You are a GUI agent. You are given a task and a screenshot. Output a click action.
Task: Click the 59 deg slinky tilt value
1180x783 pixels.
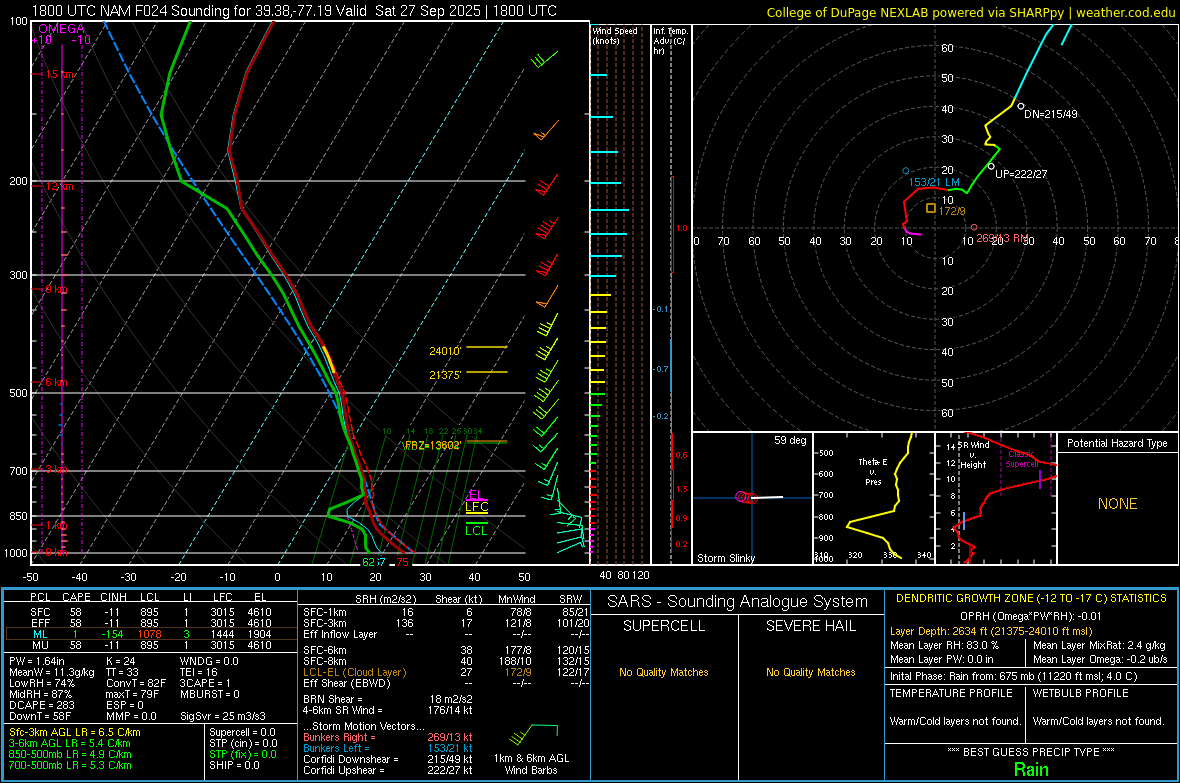(x=790, y=440)
